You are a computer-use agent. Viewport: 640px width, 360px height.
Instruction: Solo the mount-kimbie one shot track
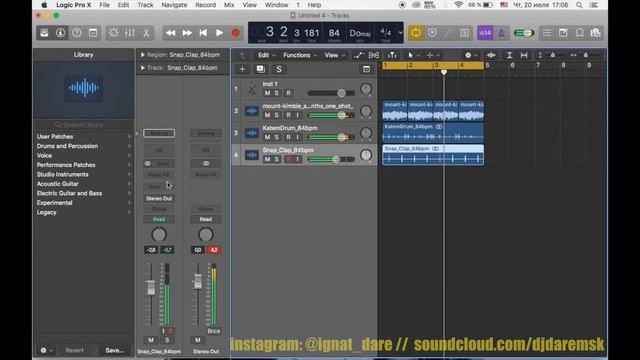click(276, 115)
